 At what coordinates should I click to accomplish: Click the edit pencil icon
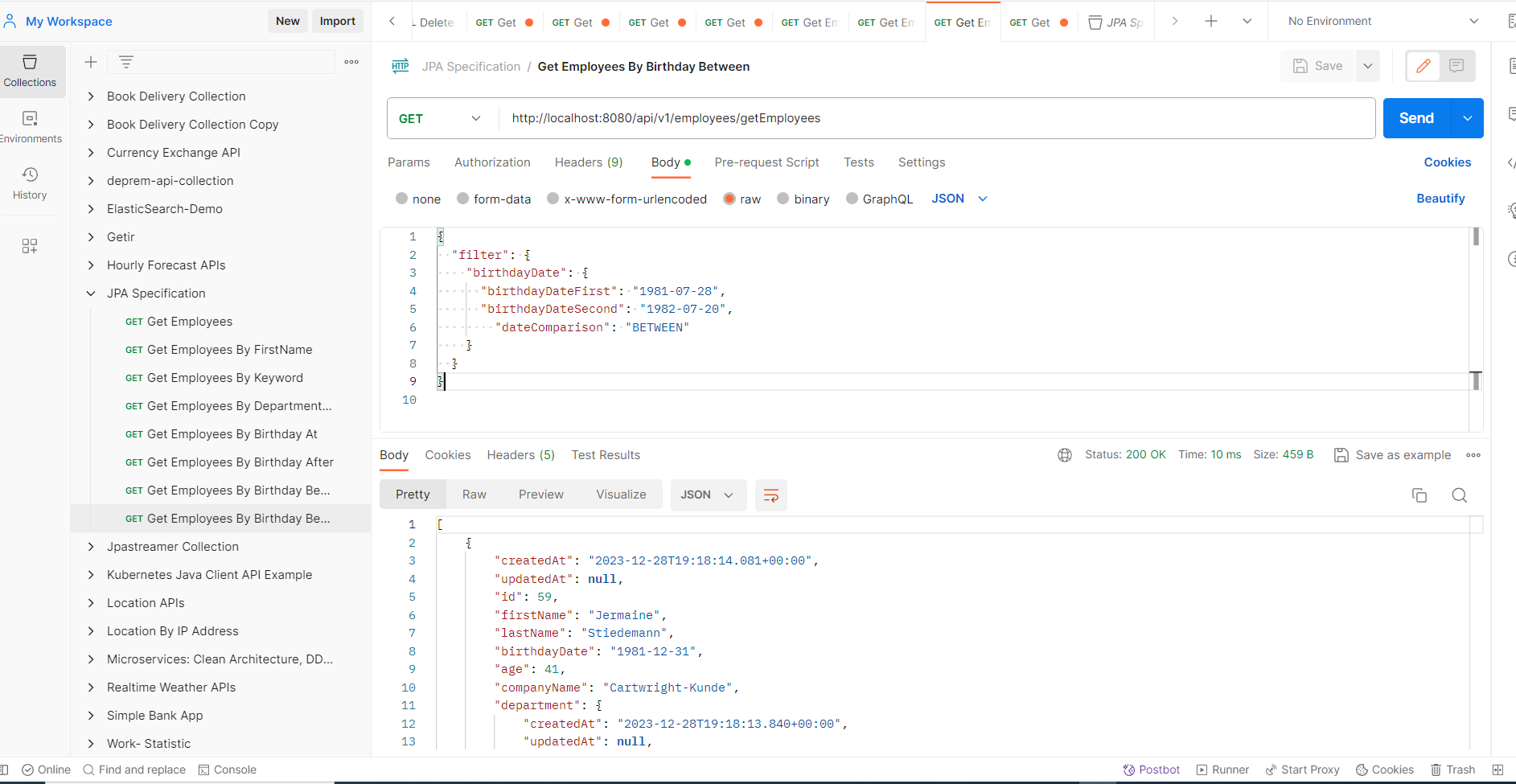pyautogui.click(x=1424, y=66)
